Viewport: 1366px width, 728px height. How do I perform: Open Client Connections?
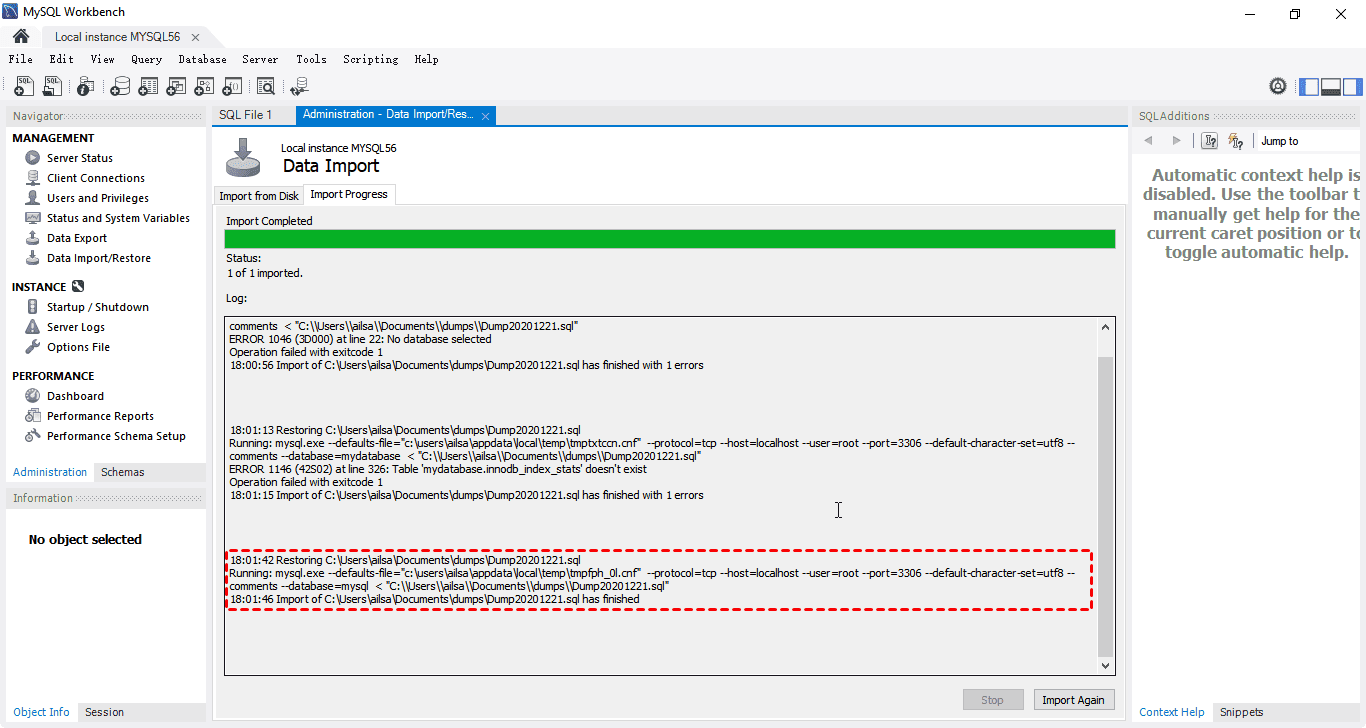point(96,178)
